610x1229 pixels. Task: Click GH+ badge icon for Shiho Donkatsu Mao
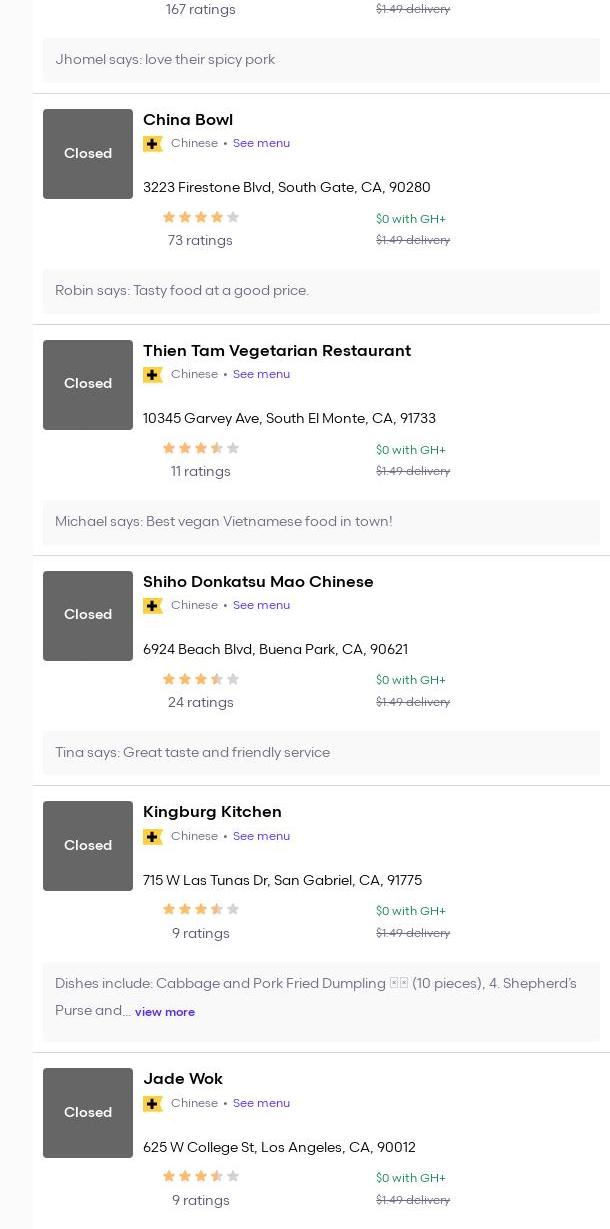[x=153, y=606]
